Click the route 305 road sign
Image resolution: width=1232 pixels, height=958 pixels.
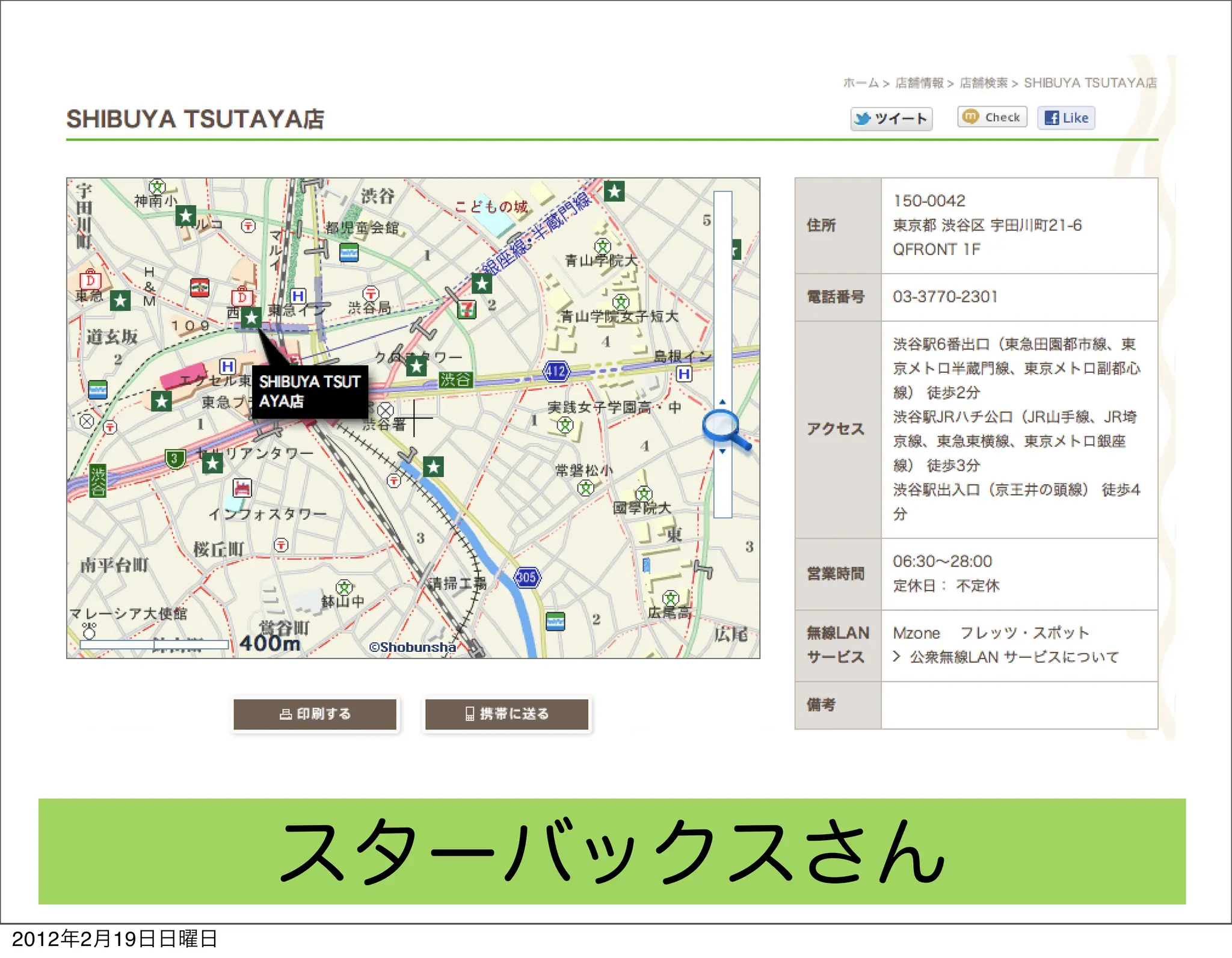(527, 577)
